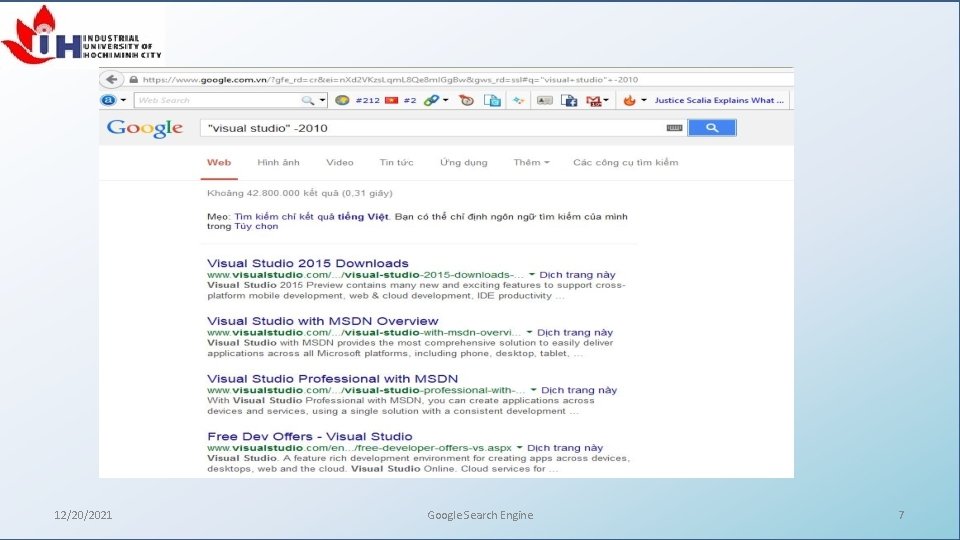Open the 'Justice Scalia Explains What...' toolbar link

(x=719, y=100)
